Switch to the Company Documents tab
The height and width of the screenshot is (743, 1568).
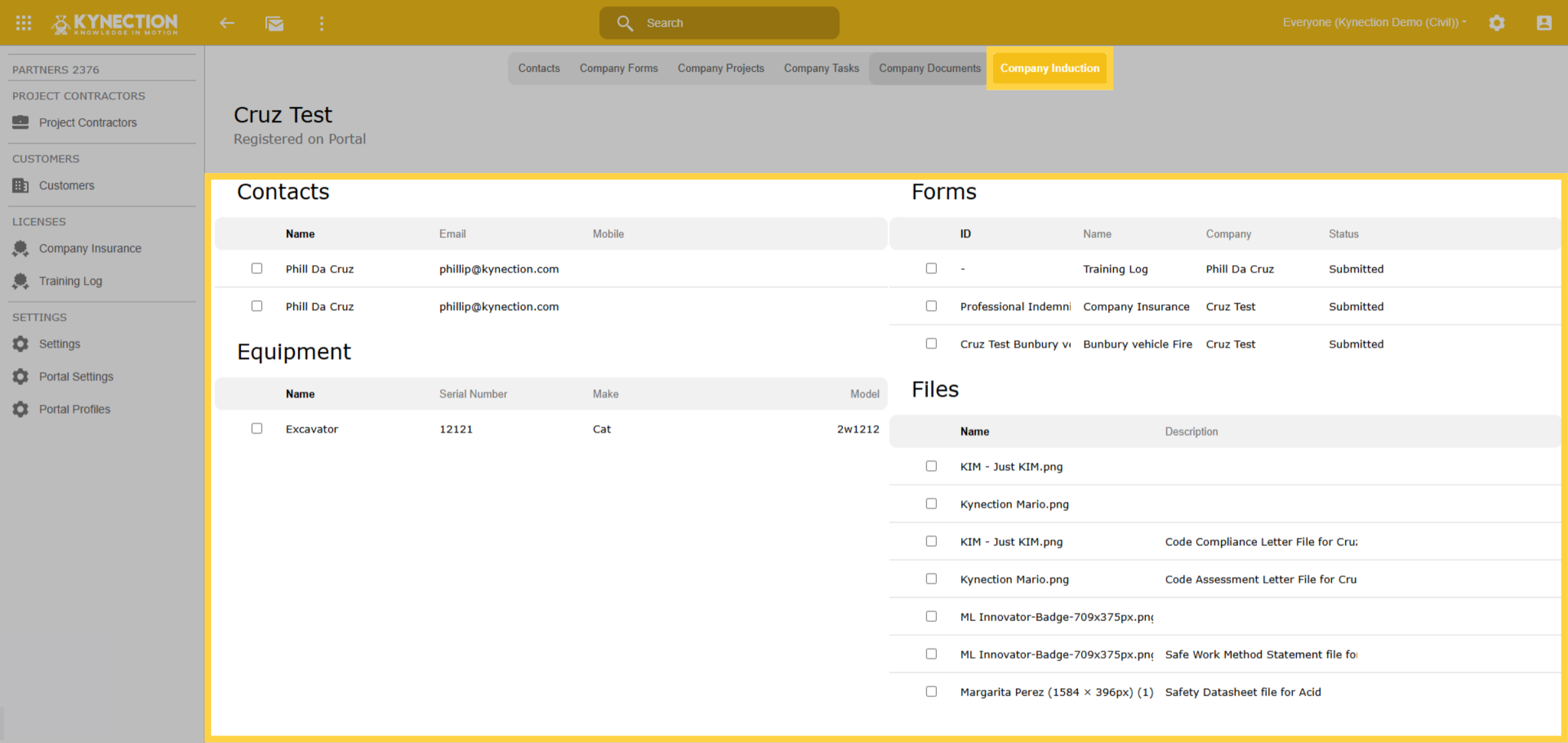click(x=930, y=68)
